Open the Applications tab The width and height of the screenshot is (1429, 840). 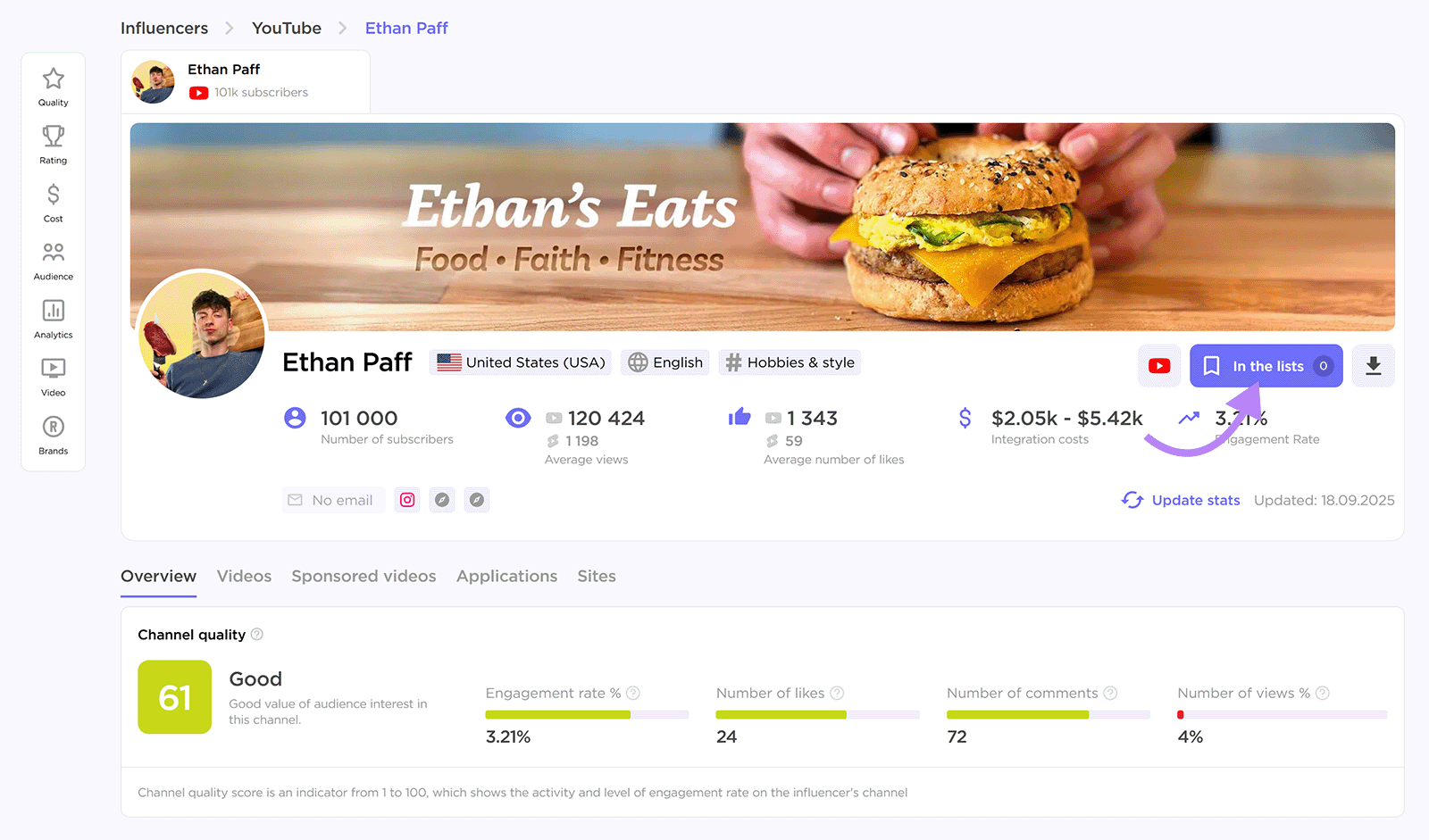(506, 576)
